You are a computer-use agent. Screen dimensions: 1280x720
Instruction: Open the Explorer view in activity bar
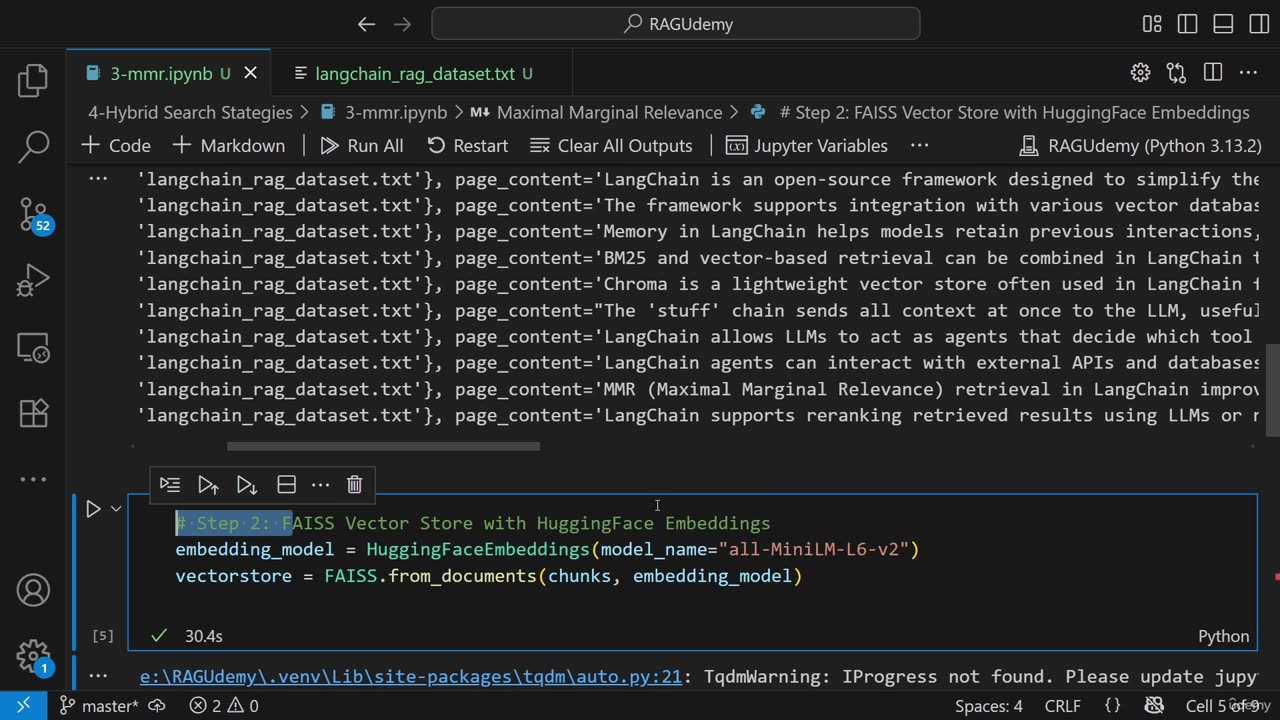pos(33,81)
